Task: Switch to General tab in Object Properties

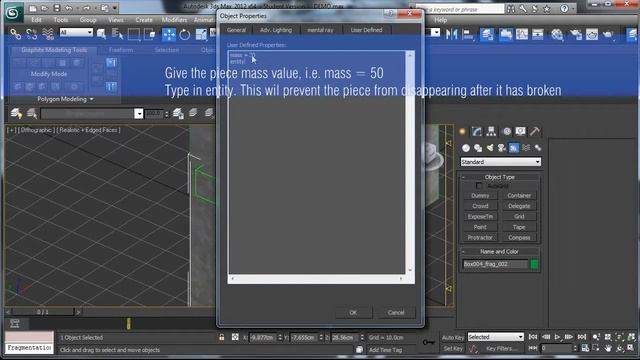Action: pos(236,30)
